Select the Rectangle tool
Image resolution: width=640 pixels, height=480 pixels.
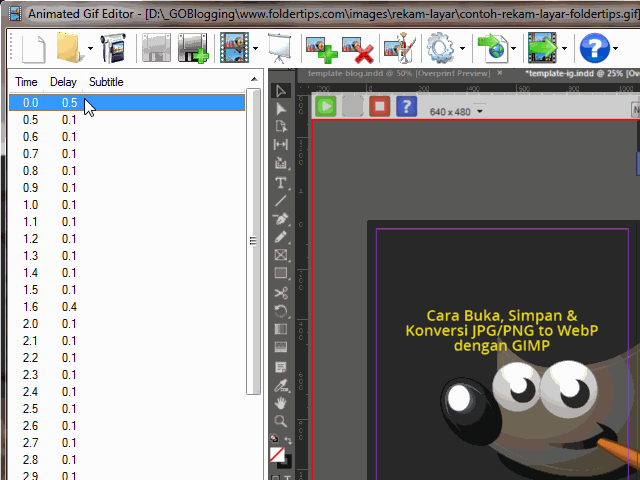pos(281,273)
